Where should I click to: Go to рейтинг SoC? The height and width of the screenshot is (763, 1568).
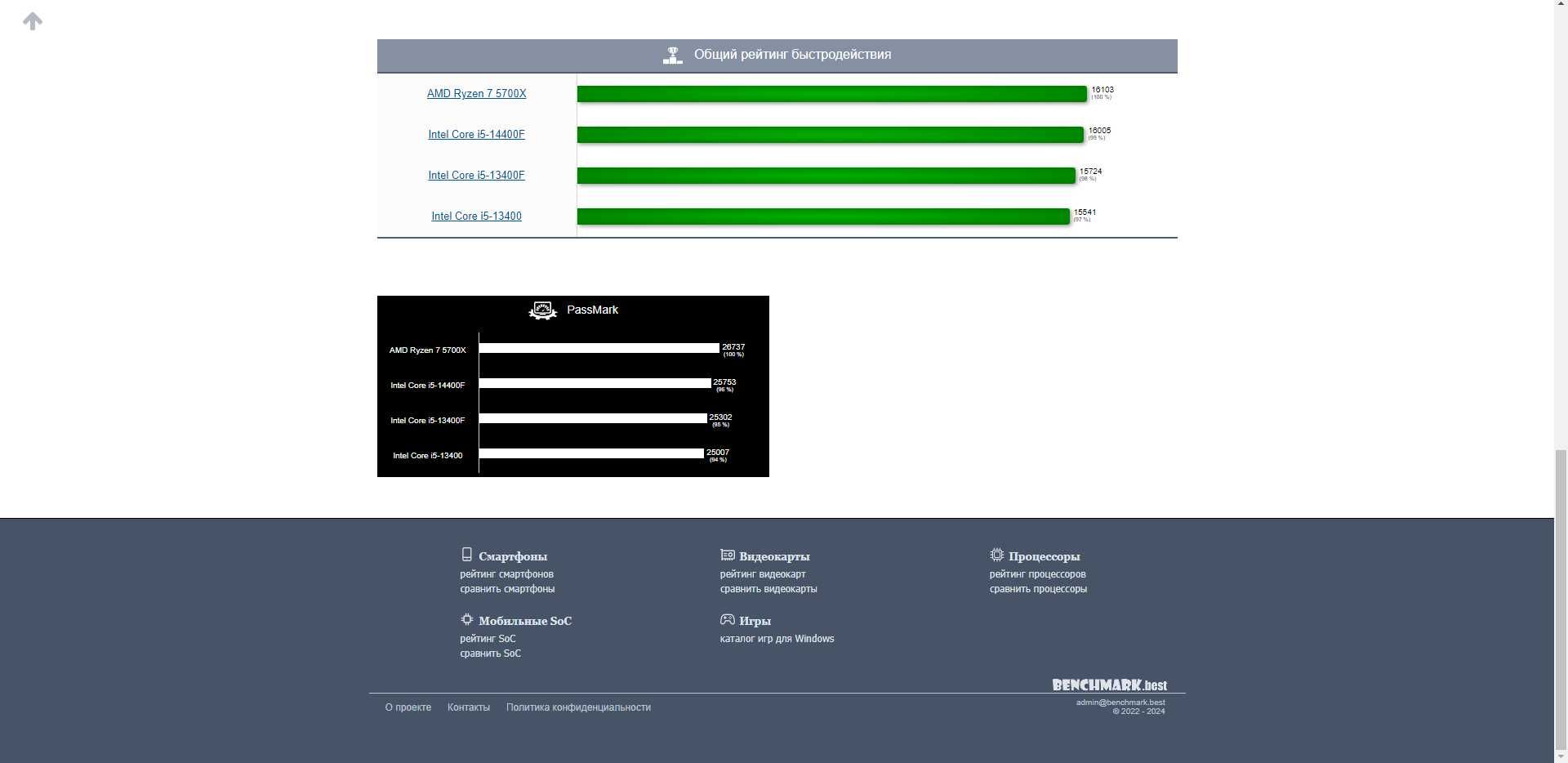(x=488, y=639)
